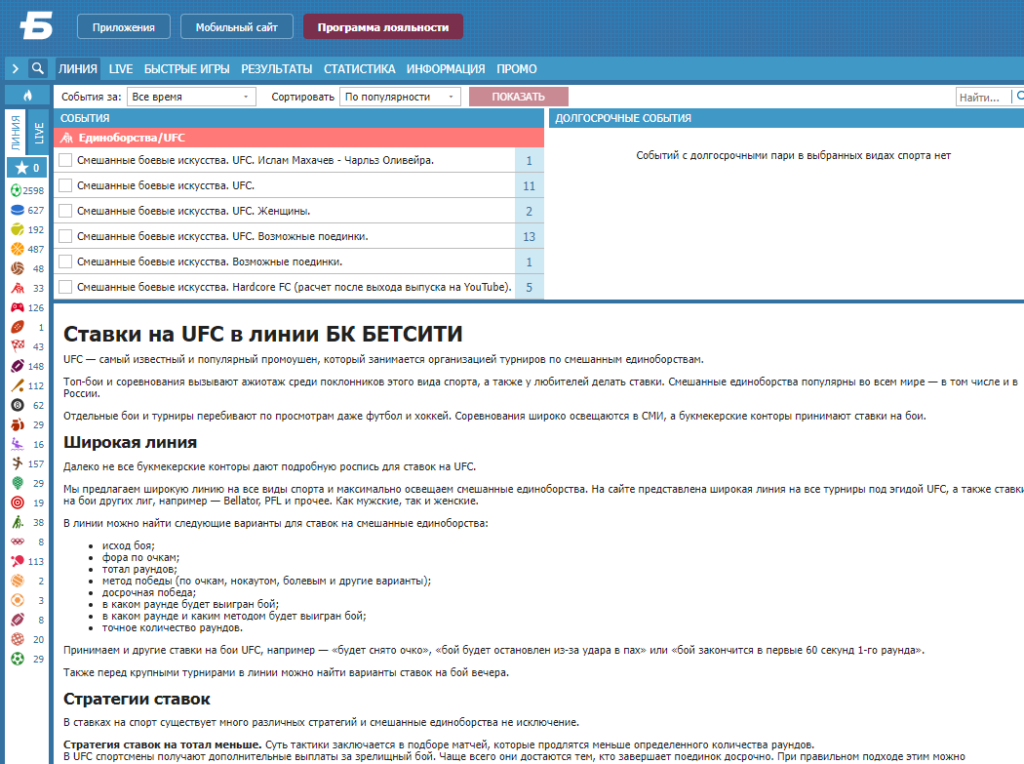Click the ПОКАЗАТЬ button
This screenshot has height=764, width=1024.
coord(519,97)
